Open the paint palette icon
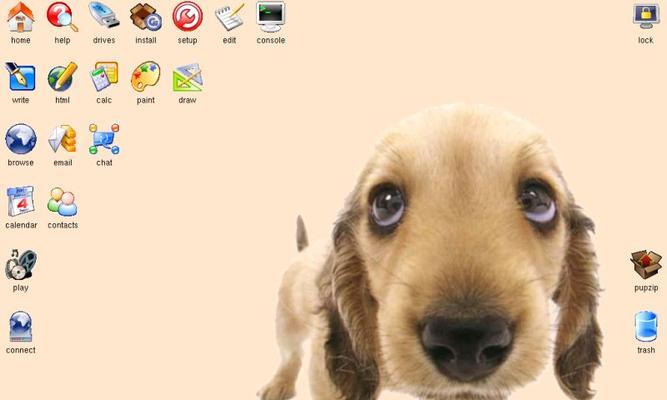Screen dimensions: 667x400 pyautogui.click(x=145, y=77)
